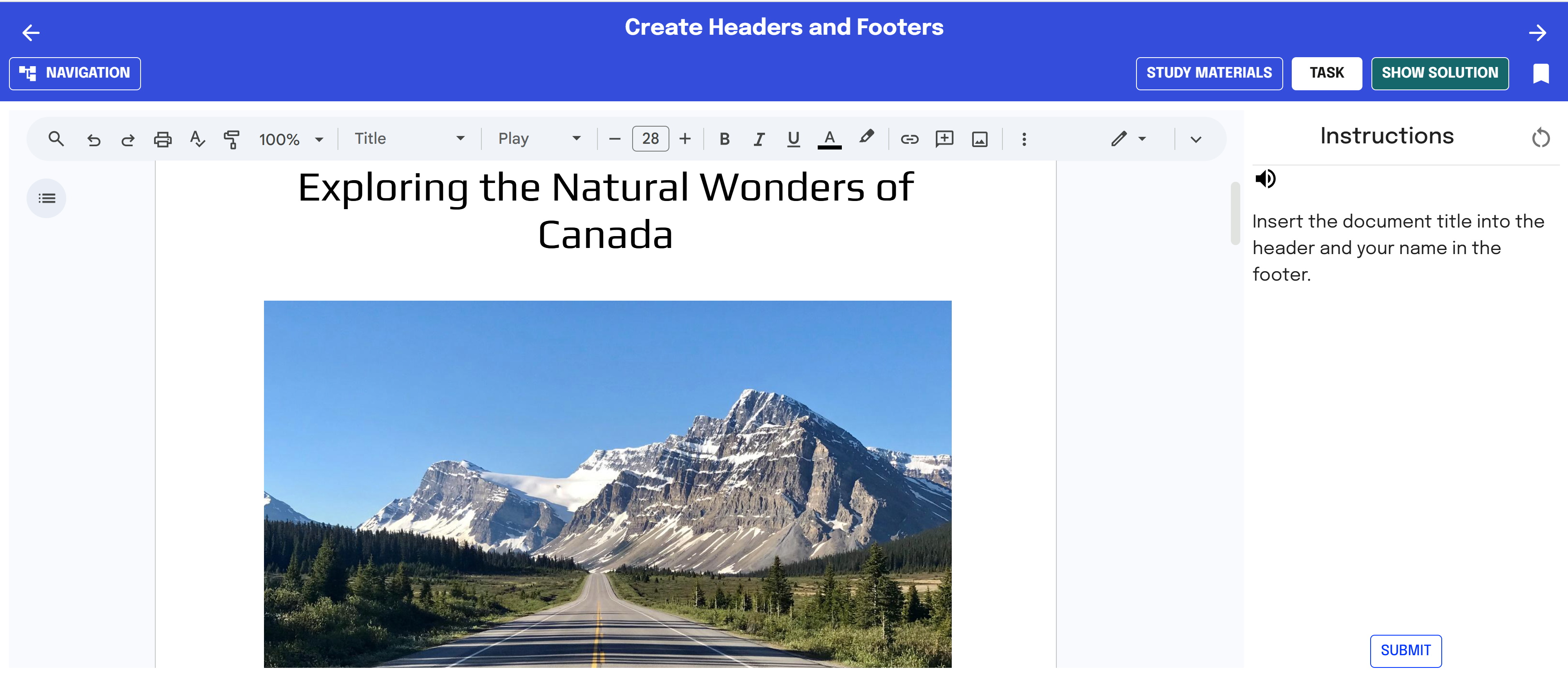Image resolution: width=1568 pixels, height=674 pixels.
Task: Click the 'Instructions' panel heading
Action: (1387, 136)
